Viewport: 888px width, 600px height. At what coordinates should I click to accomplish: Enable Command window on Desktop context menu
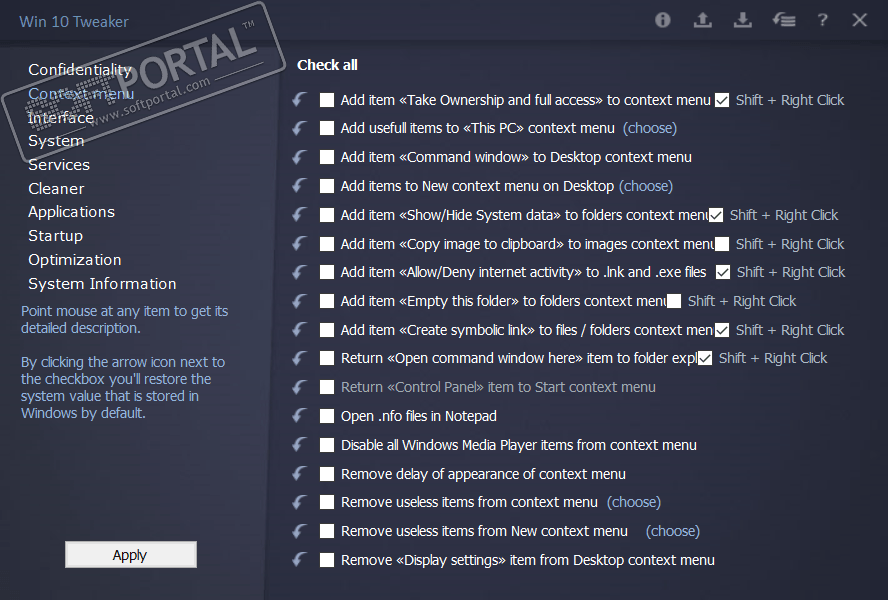327,157
